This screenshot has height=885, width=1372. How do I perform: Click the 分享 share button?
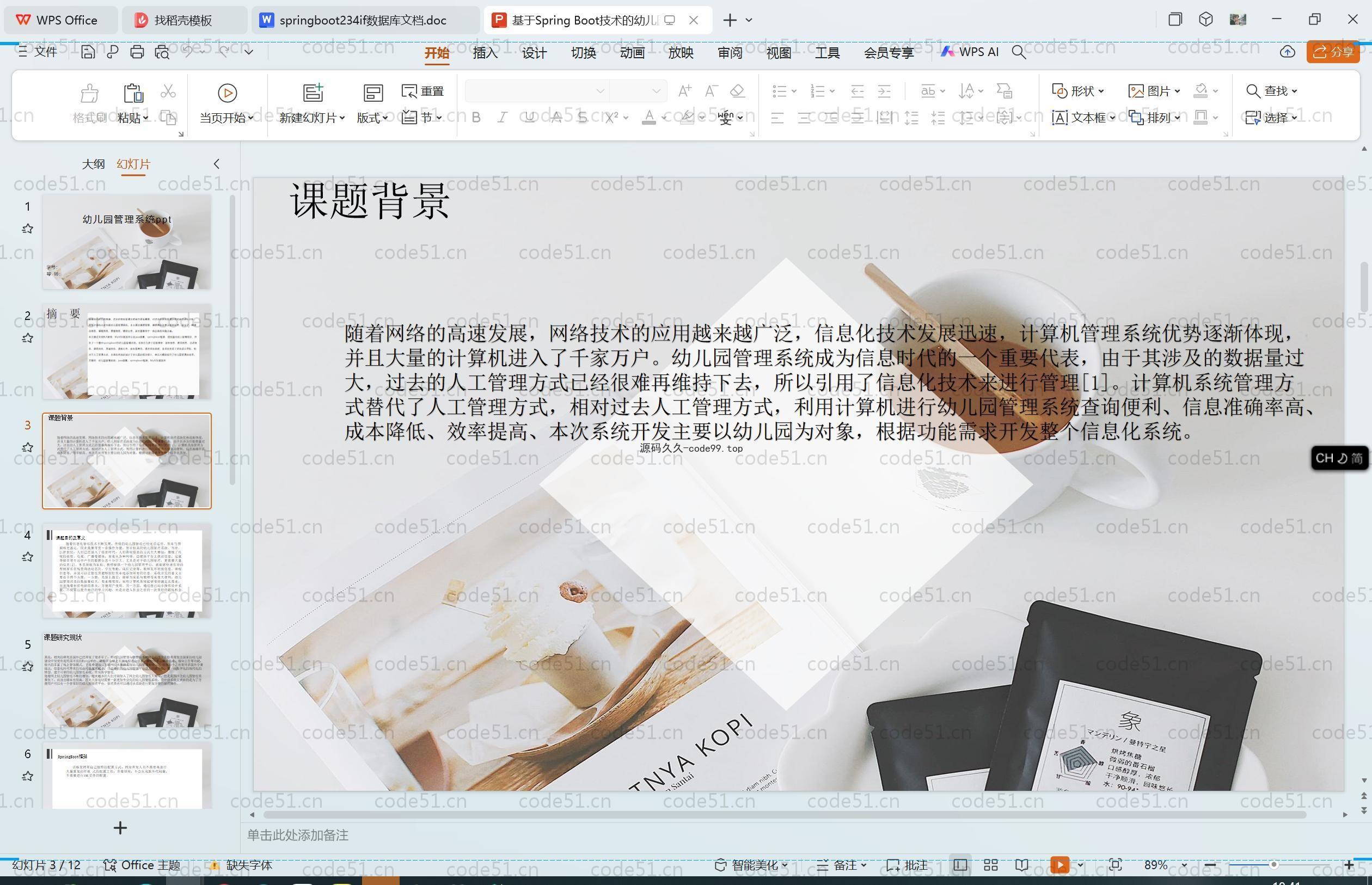tap(1333, 52)
